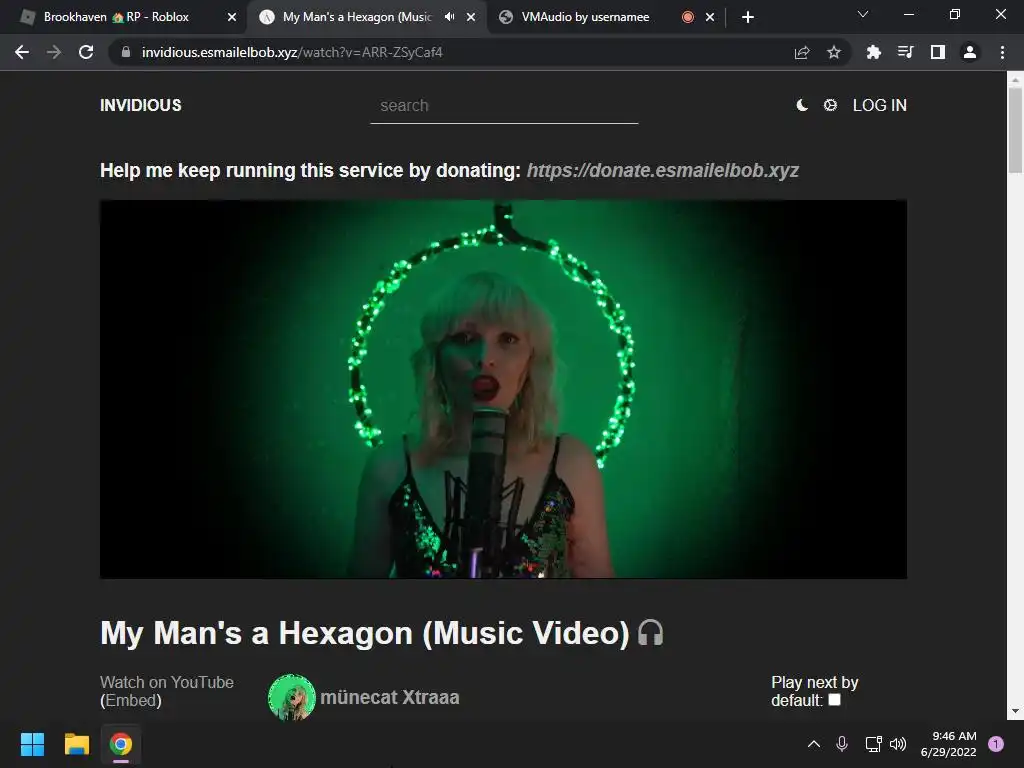Open the tab search chevron

click(x=863, y=14)
